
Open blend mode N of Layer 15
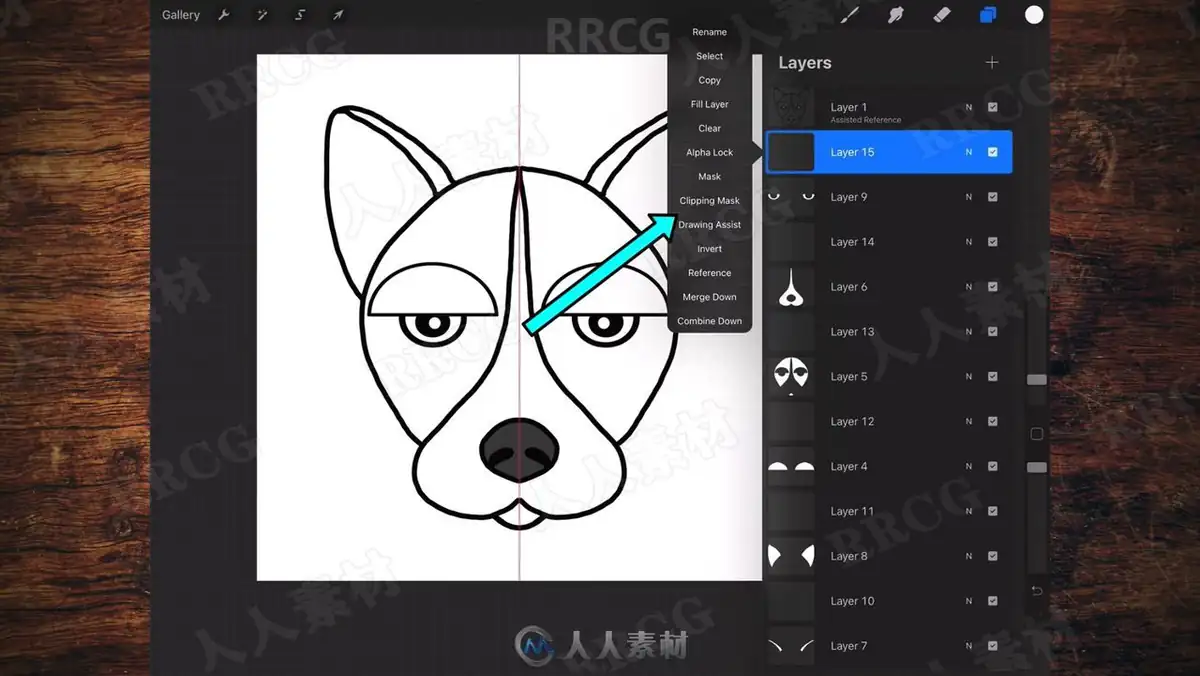point(968,152)
